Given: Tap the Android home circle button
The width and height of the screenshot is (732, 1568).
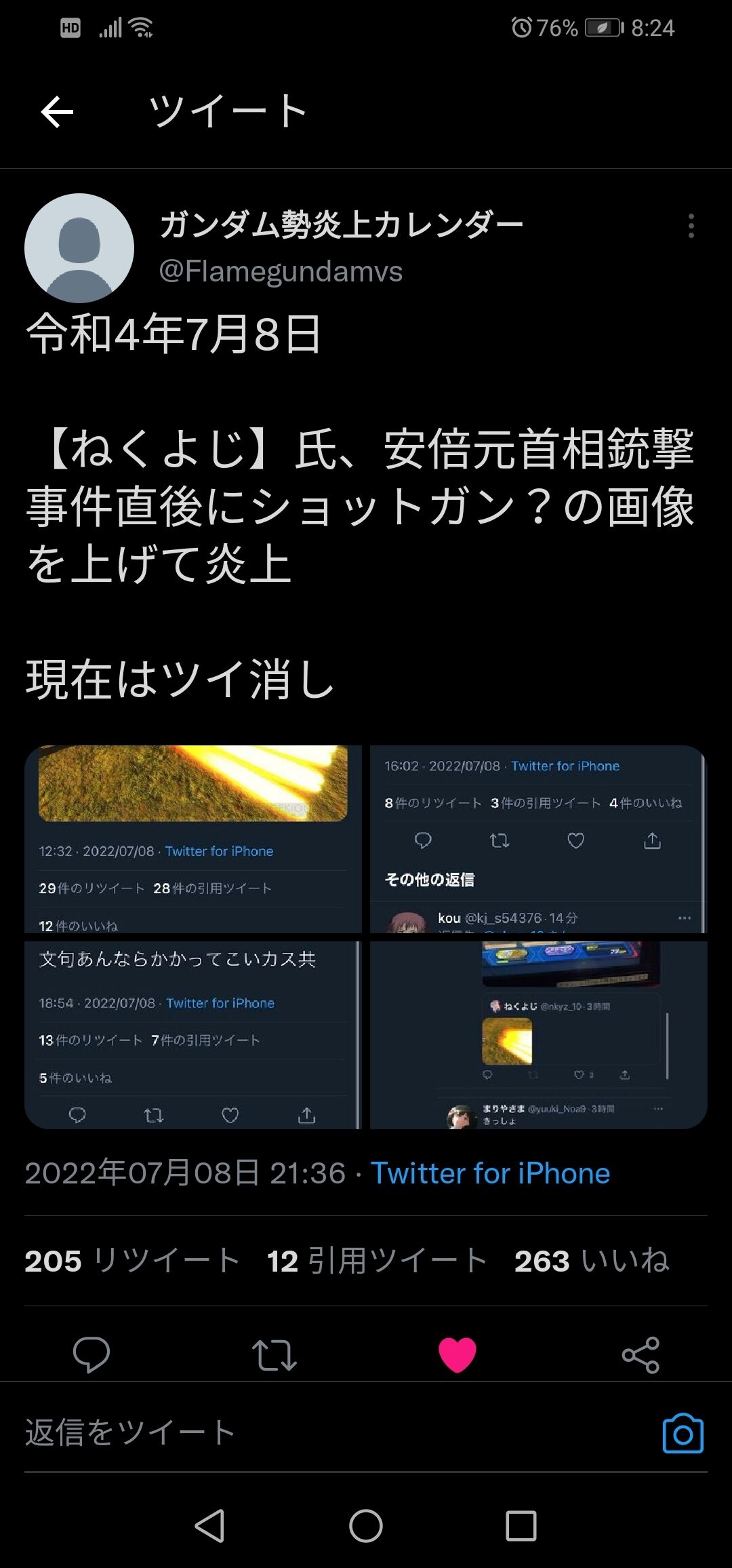Looking at the screenshot, I should click(366, 1526).
